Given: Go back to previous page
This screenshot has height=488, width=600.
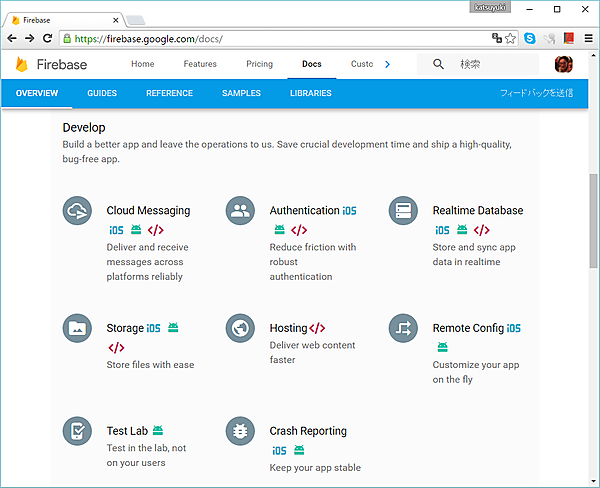Looking at the screenshot, I should 12,38.
